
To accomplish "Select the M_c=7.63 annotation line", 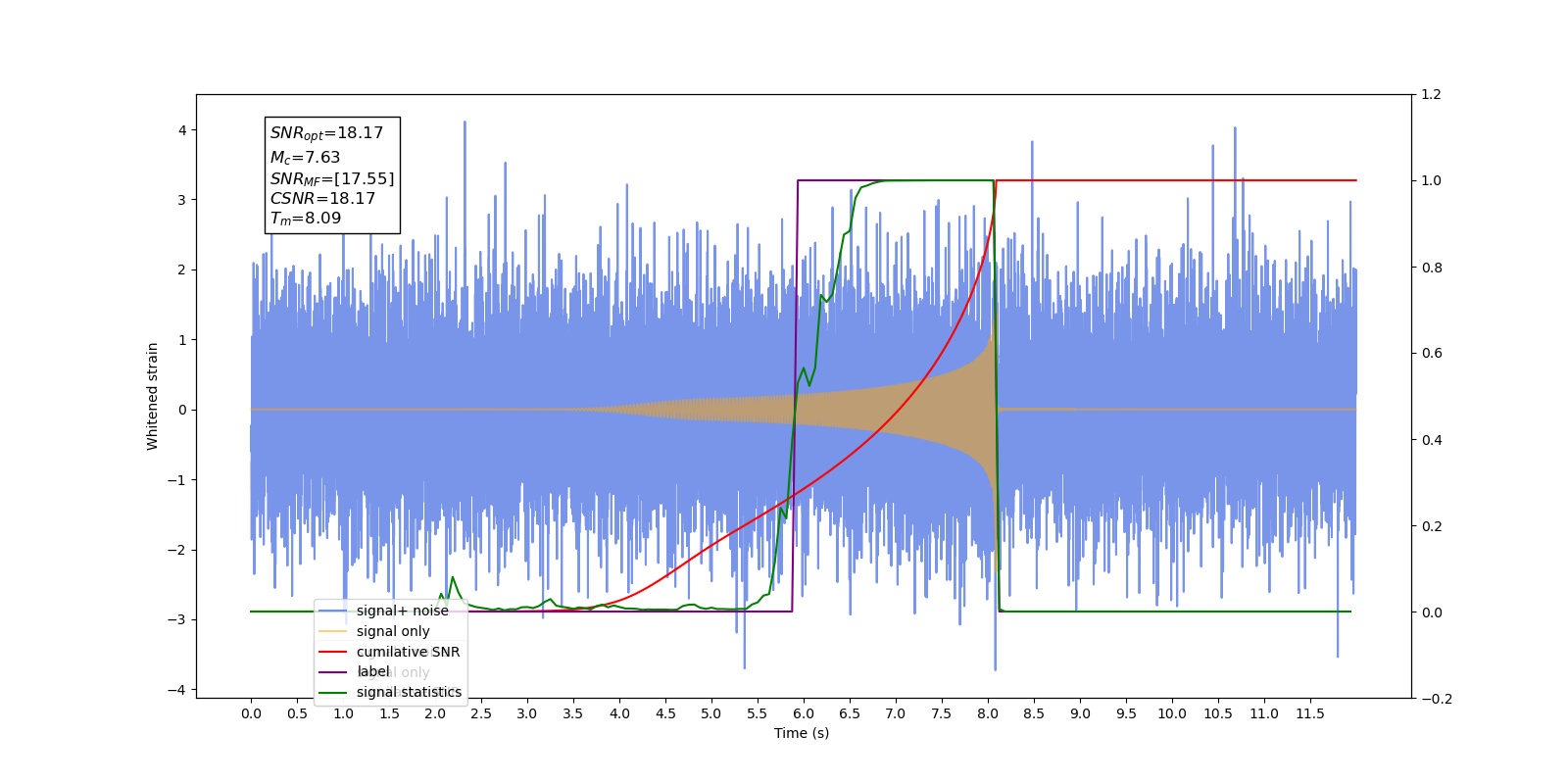I will [x=305, y=157].
